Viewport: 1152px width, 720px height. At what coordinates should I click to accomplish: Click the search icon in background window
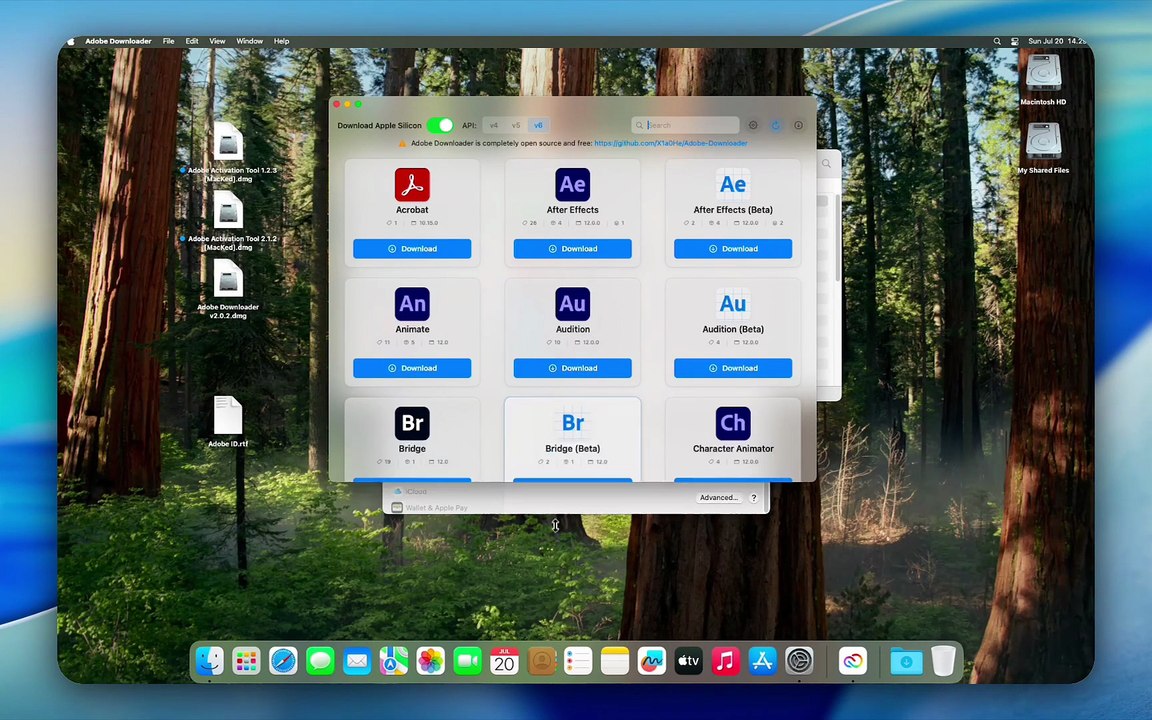(x=827, y=164)
